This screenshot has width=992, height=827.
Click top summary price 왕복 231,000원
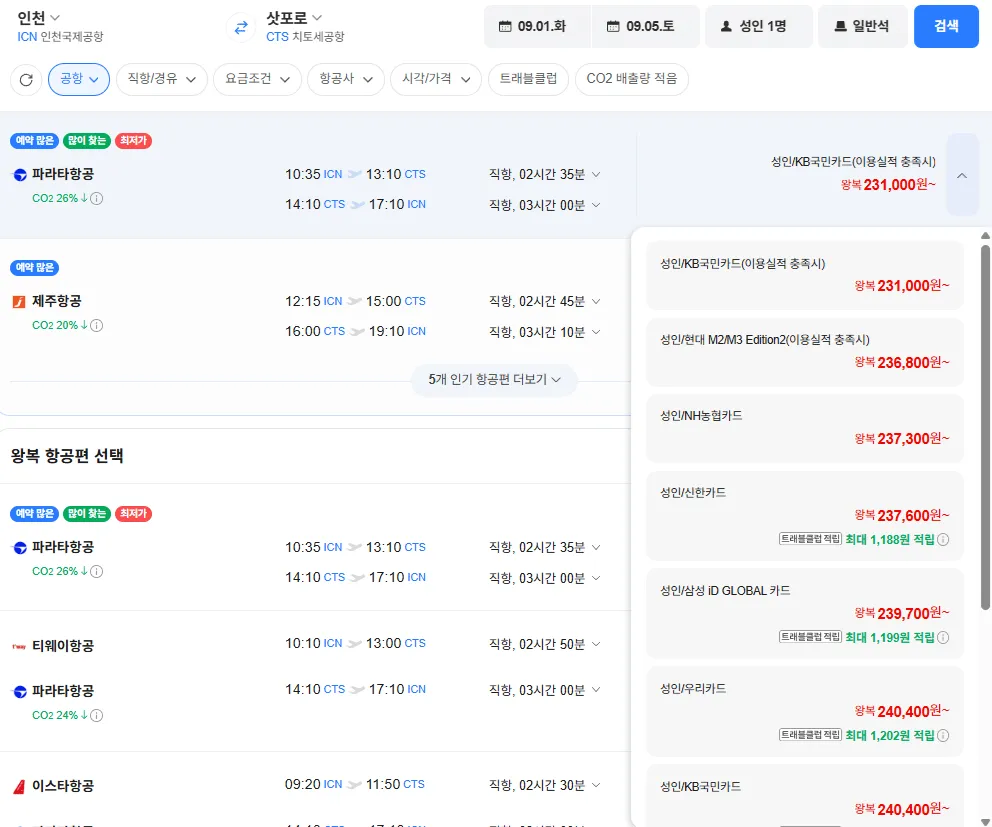click(x=888, y=185)
